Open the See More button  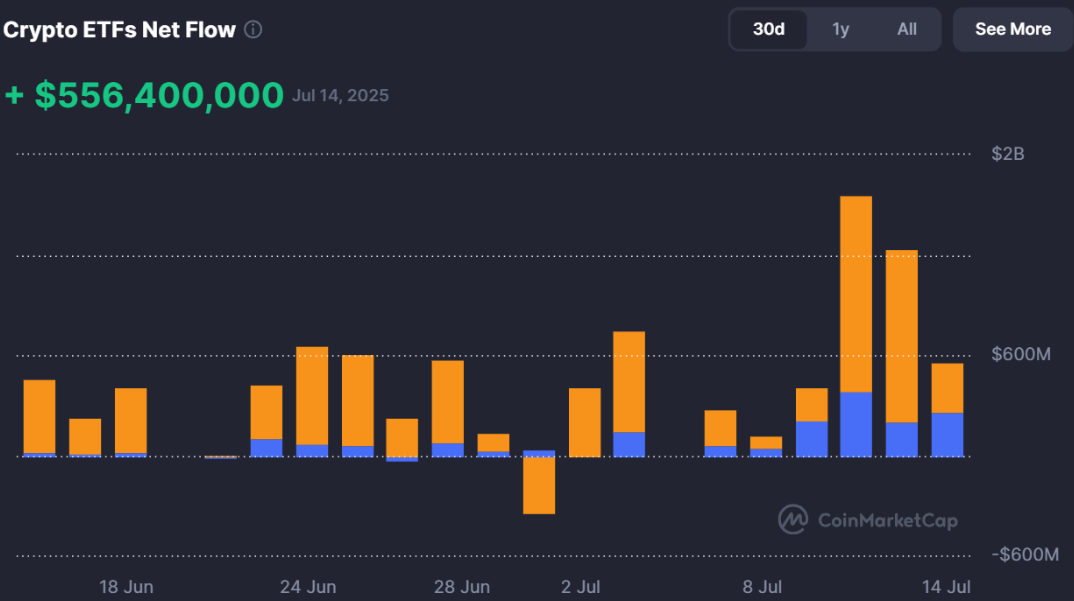click(x=1012, y=29)
